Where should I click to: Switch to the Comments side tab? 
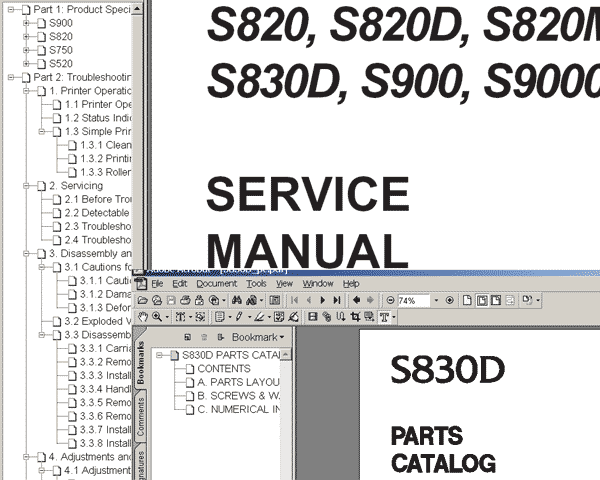[141, 416]
